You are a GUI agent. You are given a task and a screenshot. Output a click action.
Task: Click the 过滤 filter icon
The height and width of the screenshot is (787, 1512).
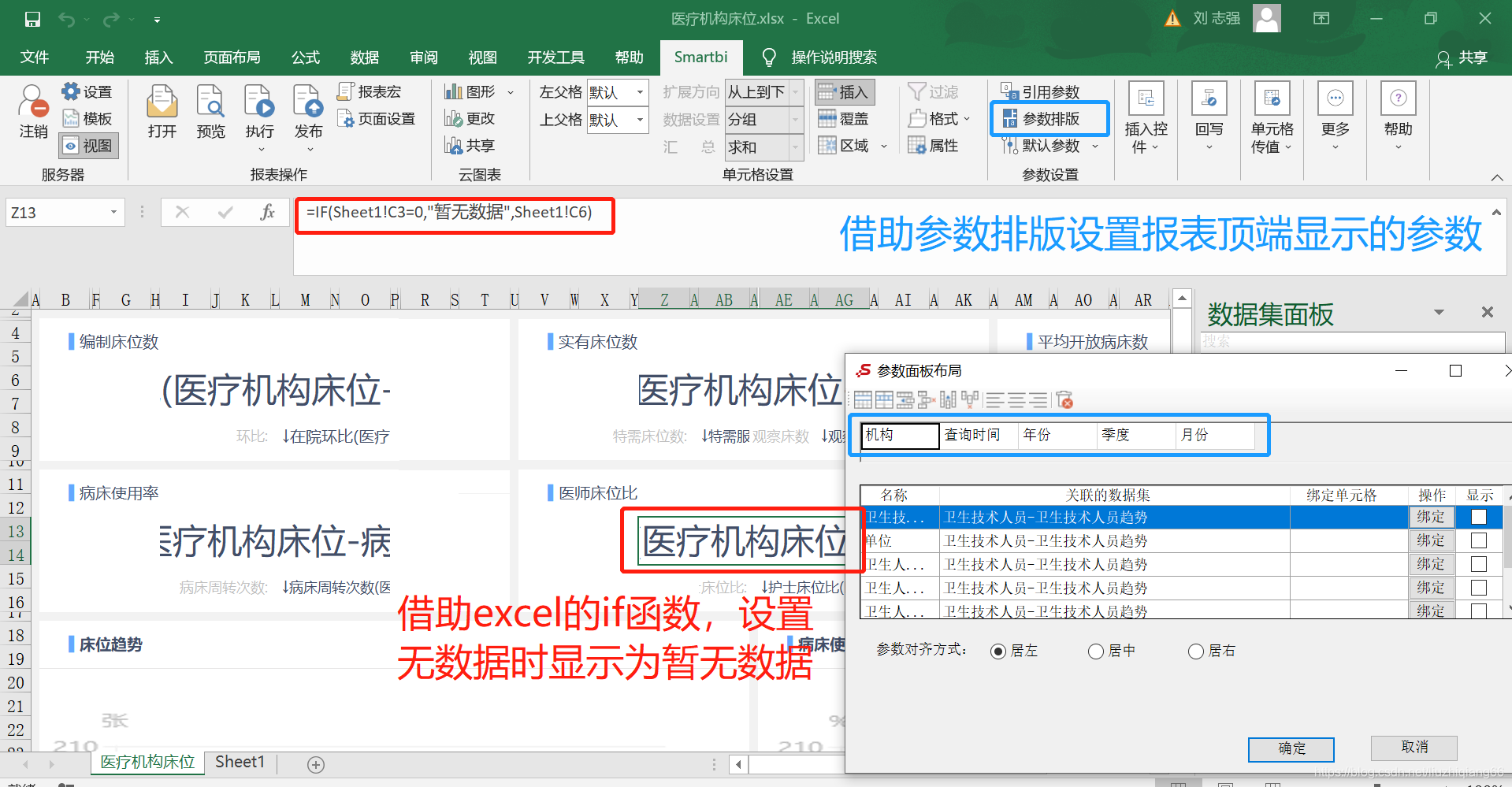933,92
